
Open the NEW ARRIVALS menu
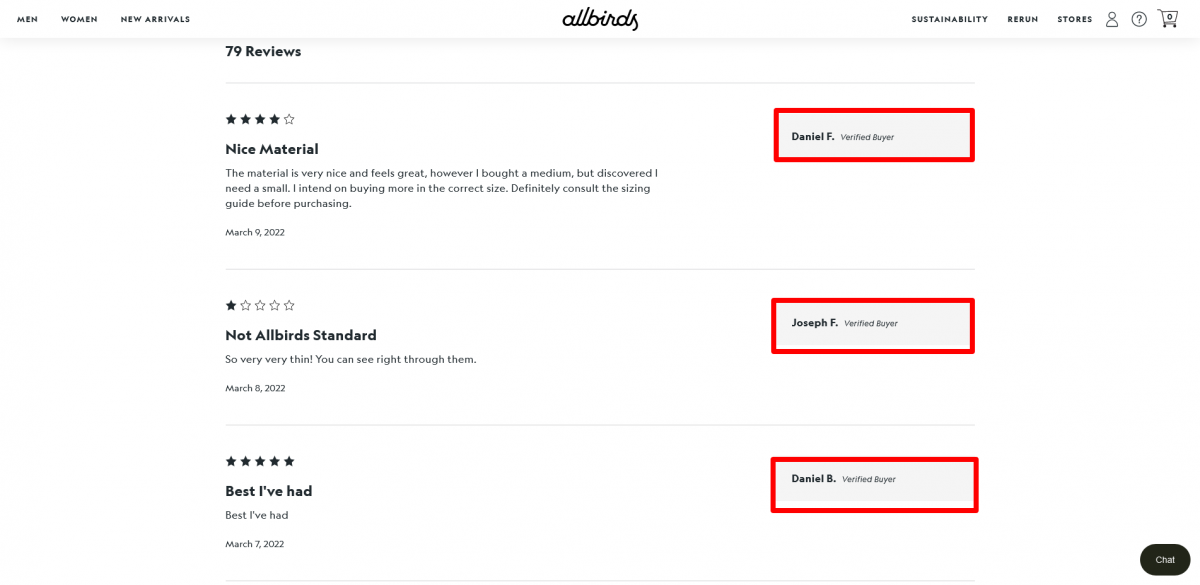(x=155, y=18)
